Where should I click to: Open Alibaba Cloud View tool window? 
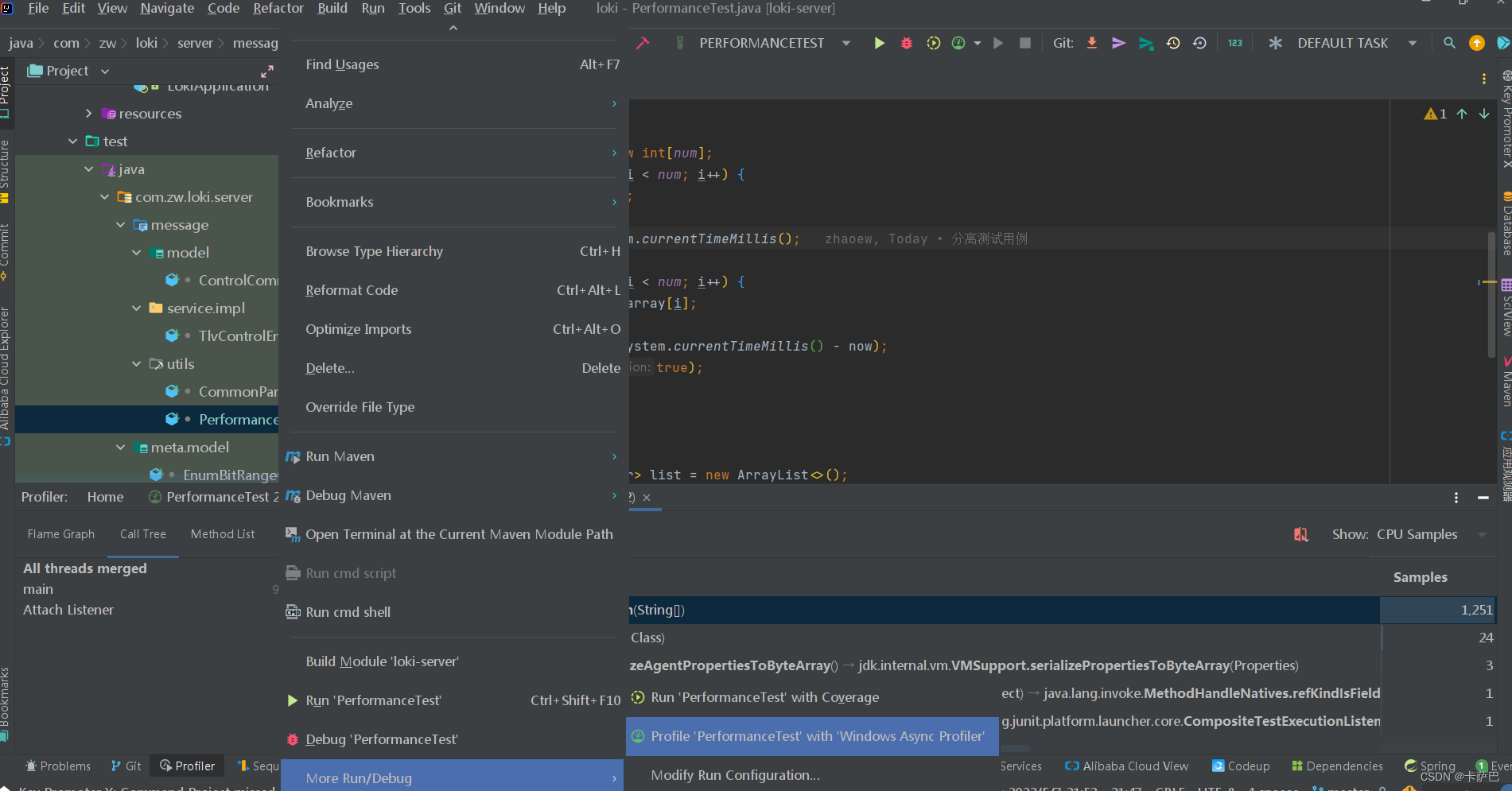pos(1127,766)
